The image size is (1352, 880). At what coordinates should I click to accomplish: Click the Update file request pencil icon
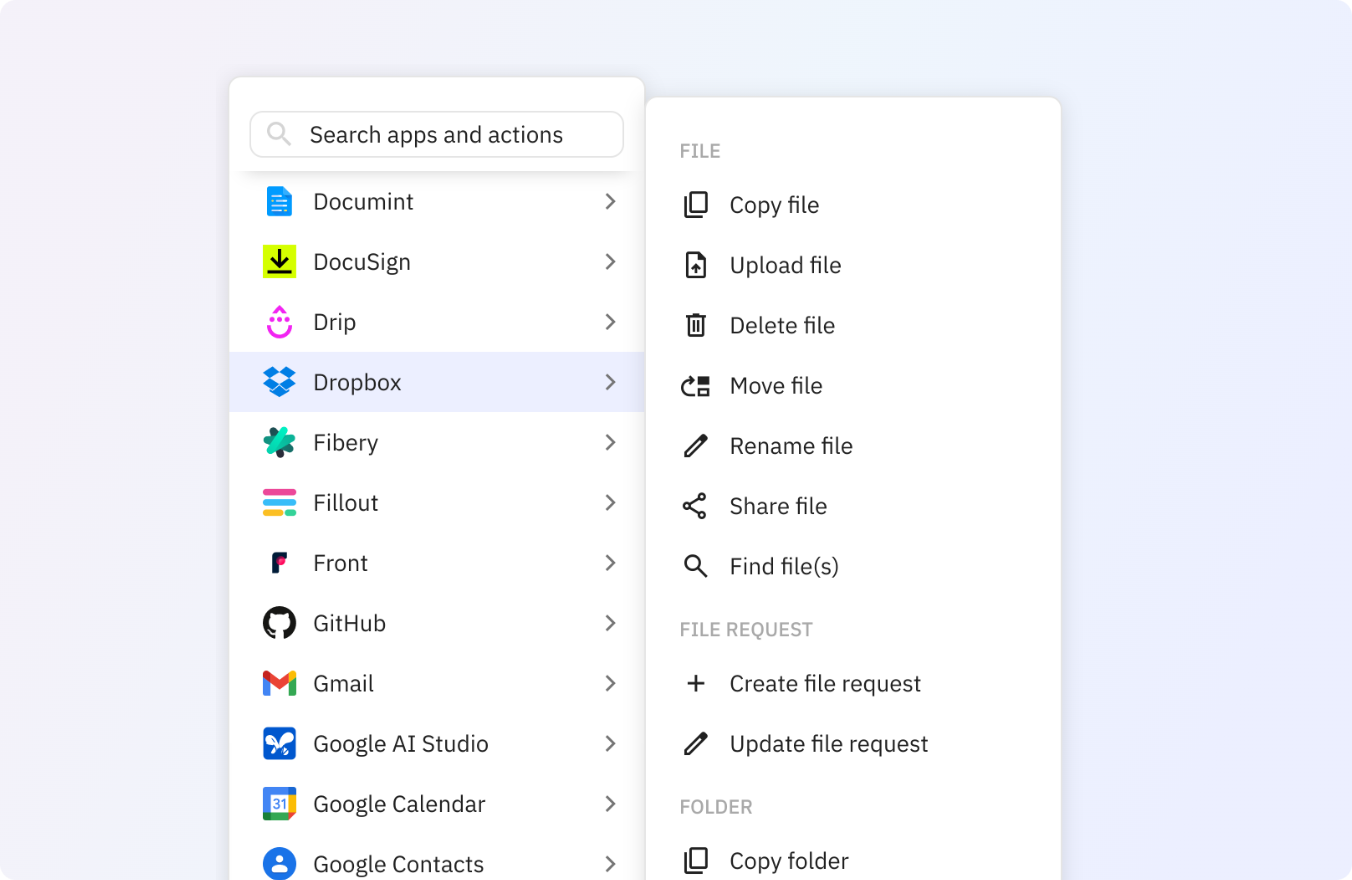[695, 744]
